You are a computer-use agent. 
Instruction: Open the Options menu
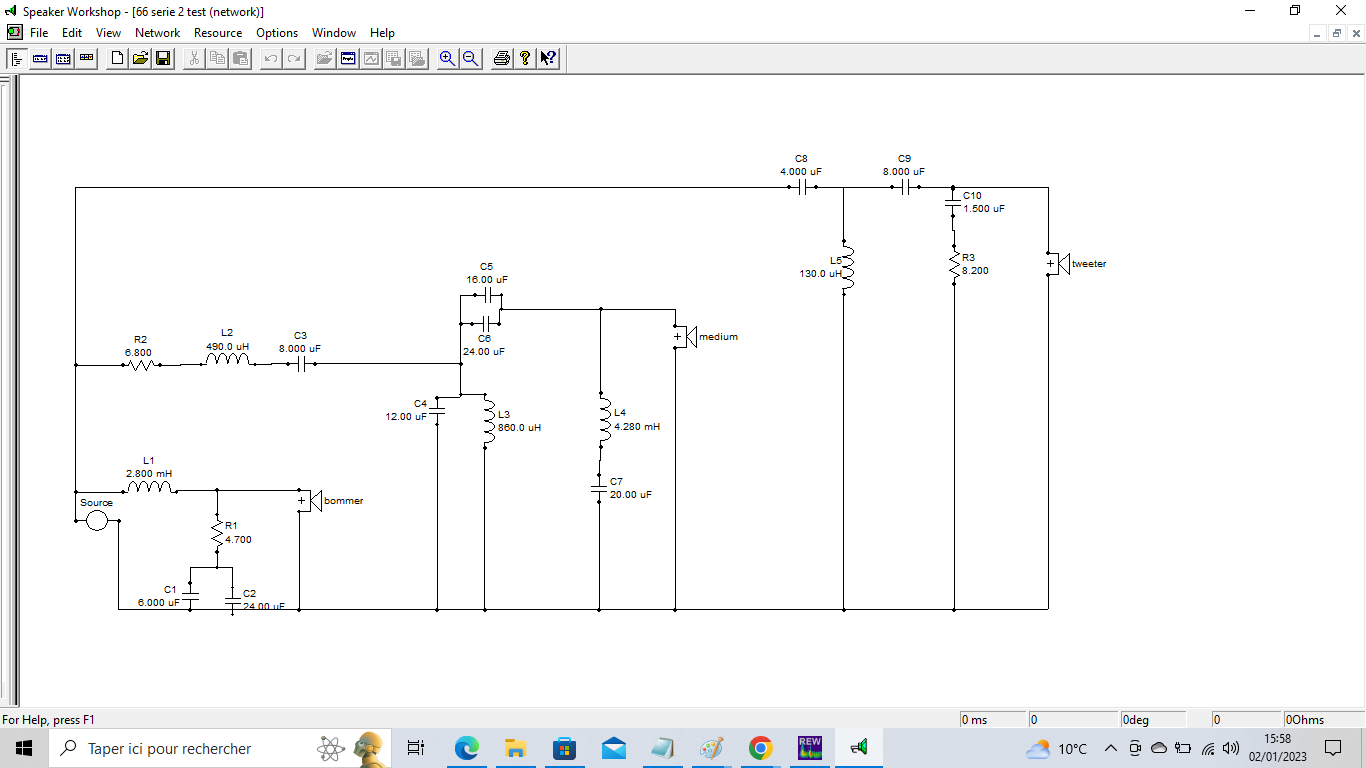click(x=277, y=33)
